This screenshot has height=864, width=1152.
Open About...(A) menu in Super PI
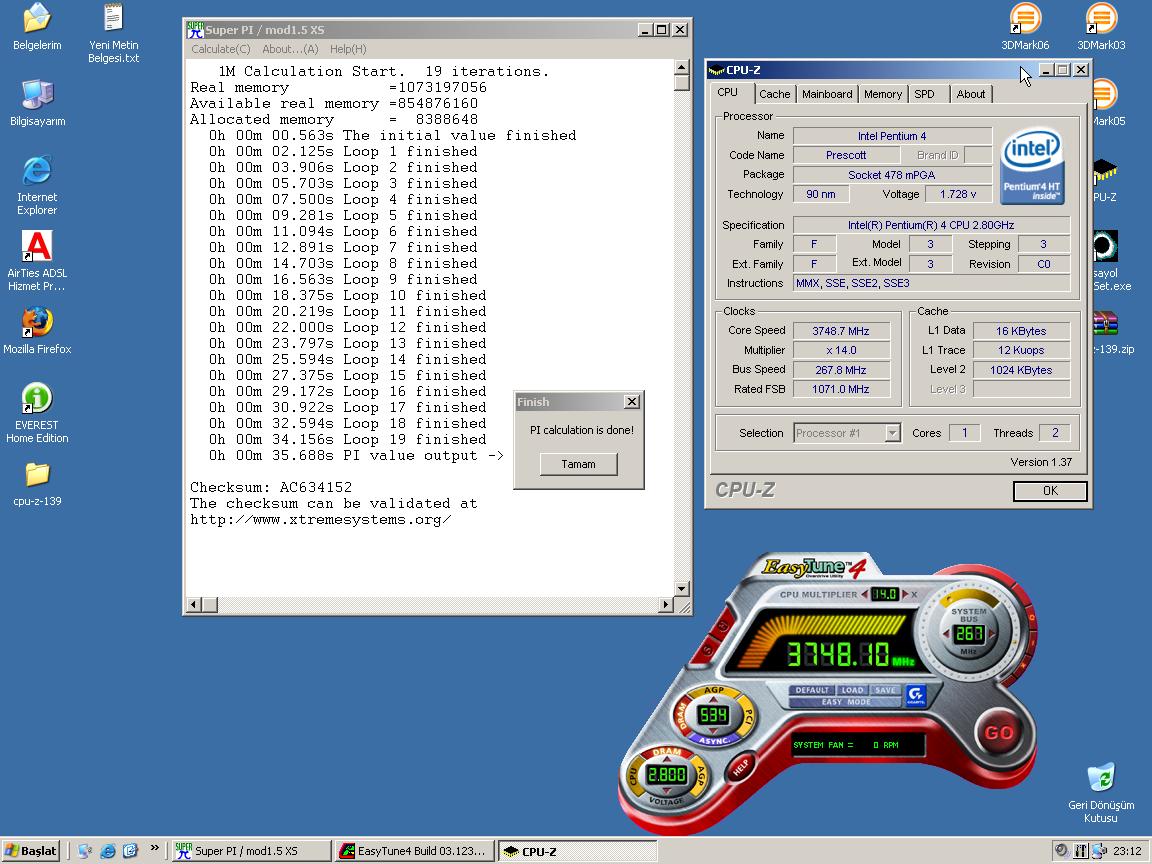pyautogui.click(x=290, y=49)
